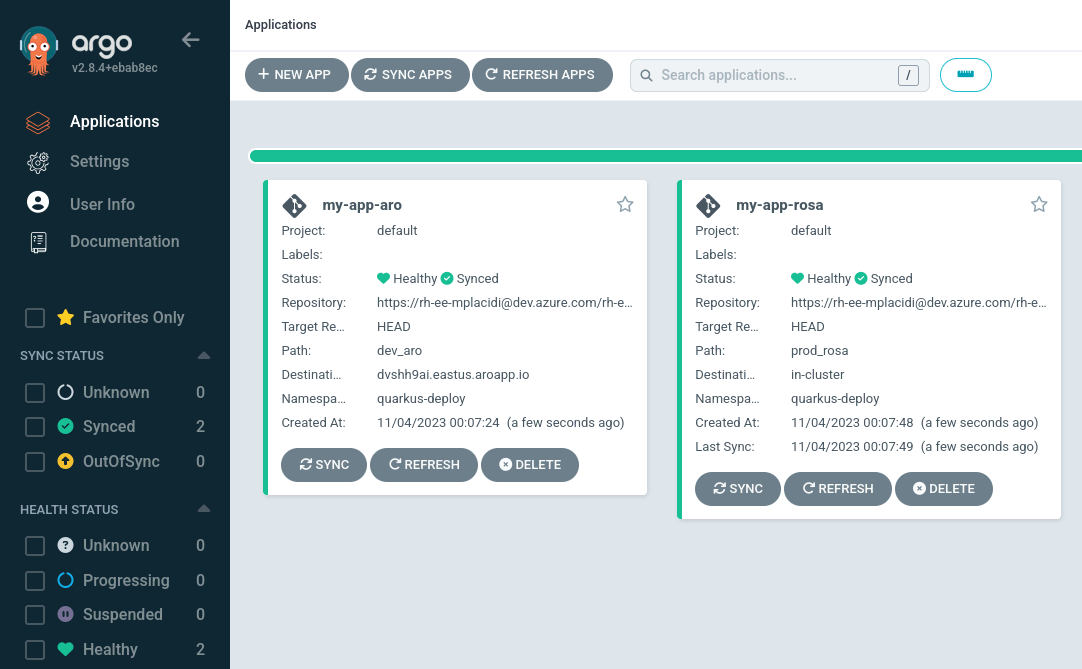This screenshot has width=1082, height=669.
Task: Click the git icon on my-app-aro card
Action: click(294, 206)
